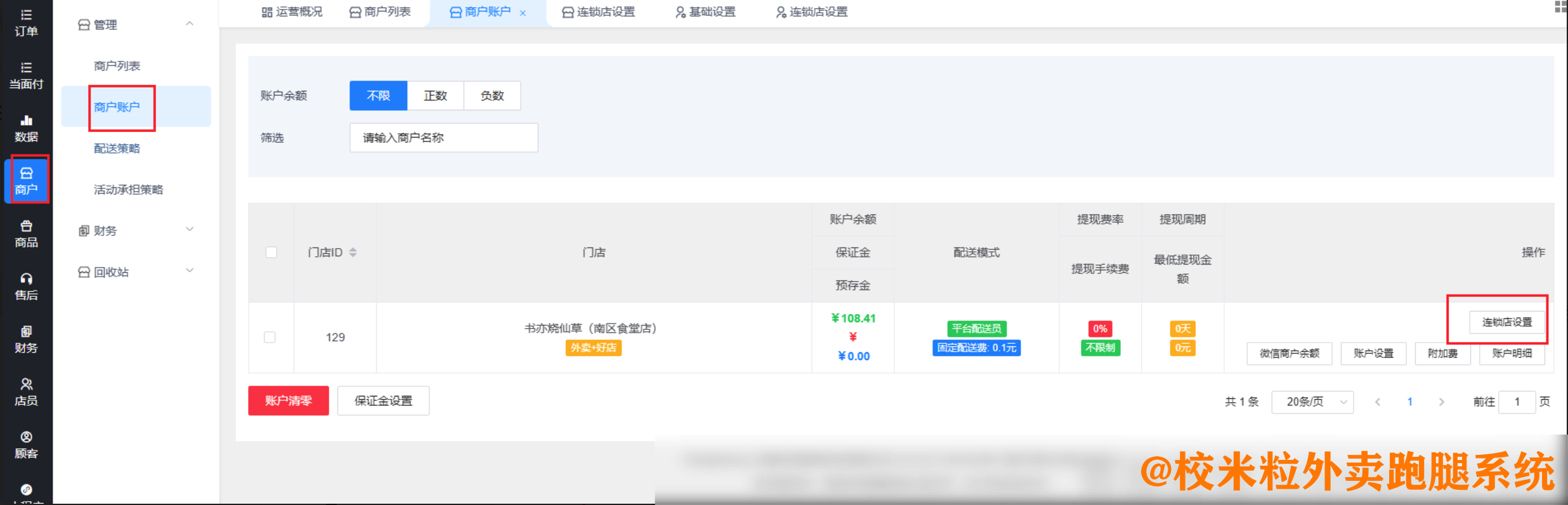Click the 固定配送费: 0.1元 tag
The height and width of the screenshot is (505, 1568).
pos(977,348)
